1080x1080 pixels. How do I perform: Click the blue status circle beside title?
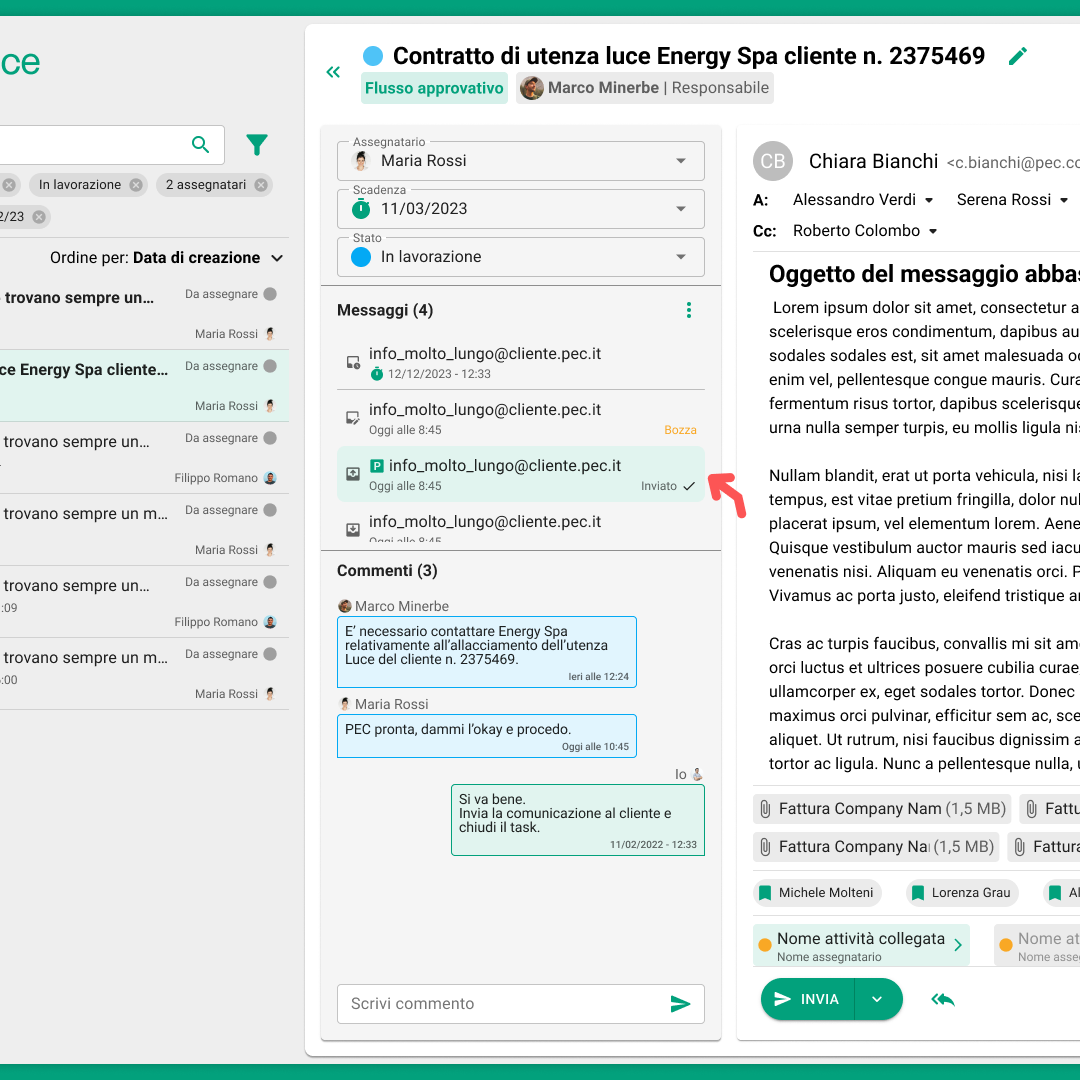[373, 56]
